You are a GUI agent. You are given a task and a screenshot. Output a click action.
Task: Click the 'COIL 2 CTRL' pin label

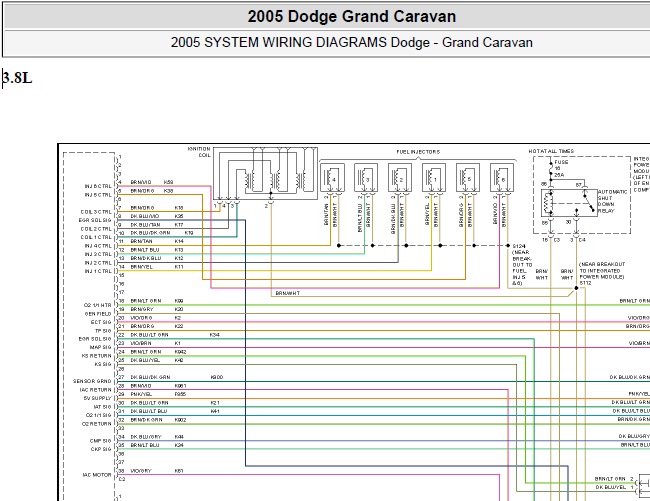click(96, 229)
